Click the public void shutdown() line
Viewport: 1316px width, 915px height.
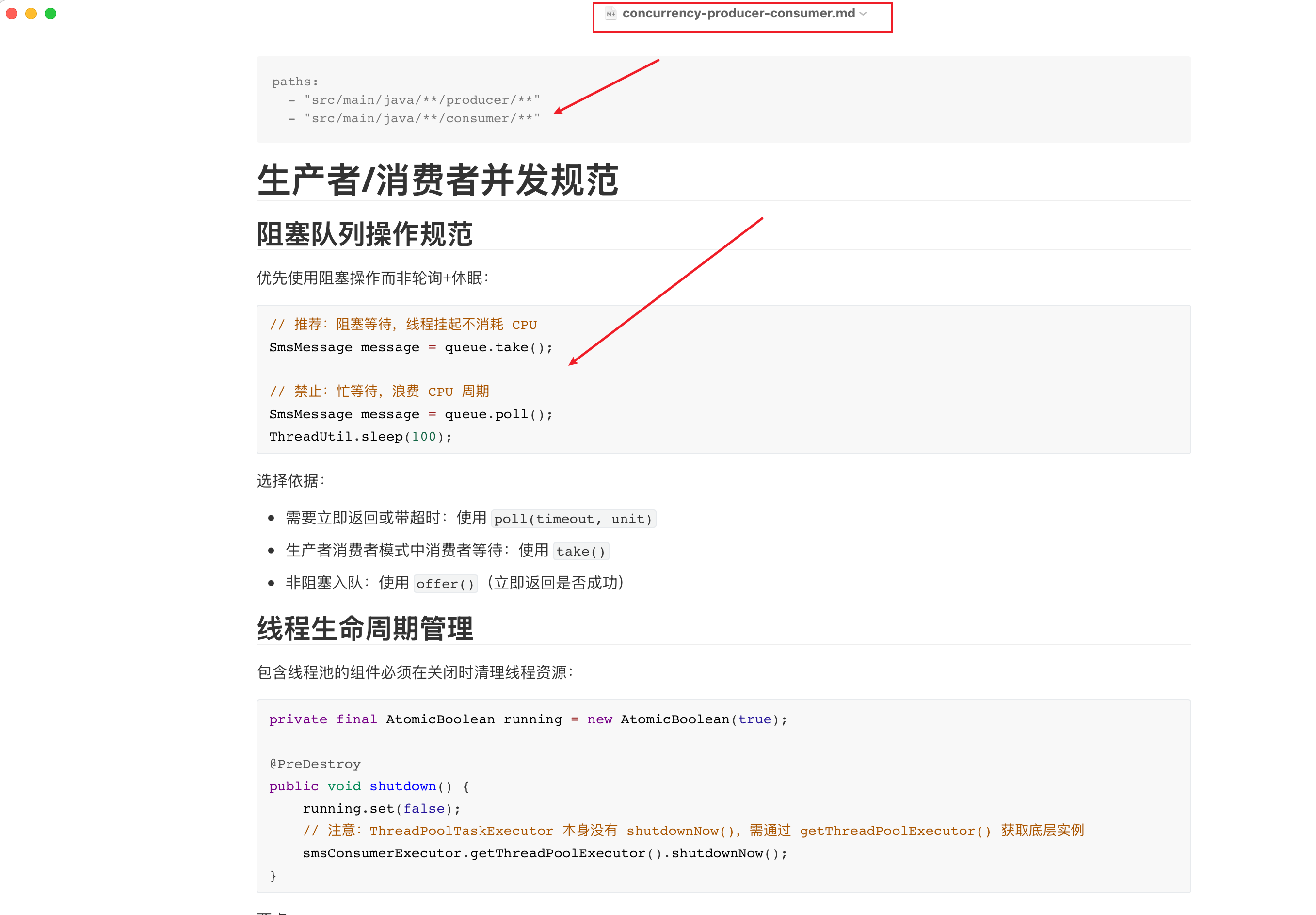pos(369,786)
